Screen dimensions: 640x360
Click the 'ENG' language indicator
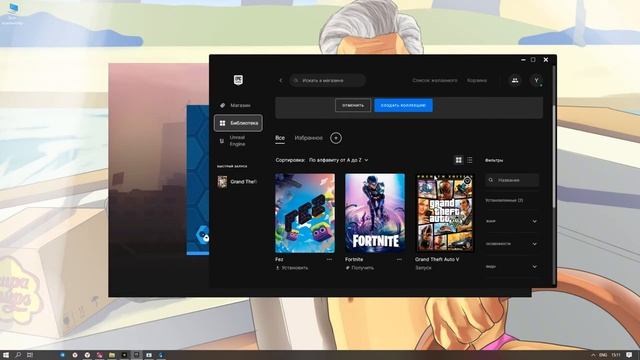point(603,355)
